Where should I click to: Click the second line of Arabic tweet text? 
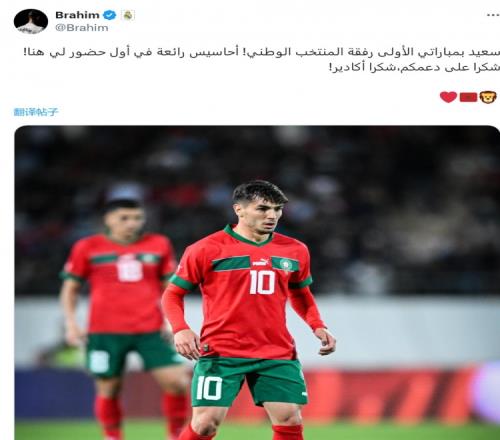point(414,68)
